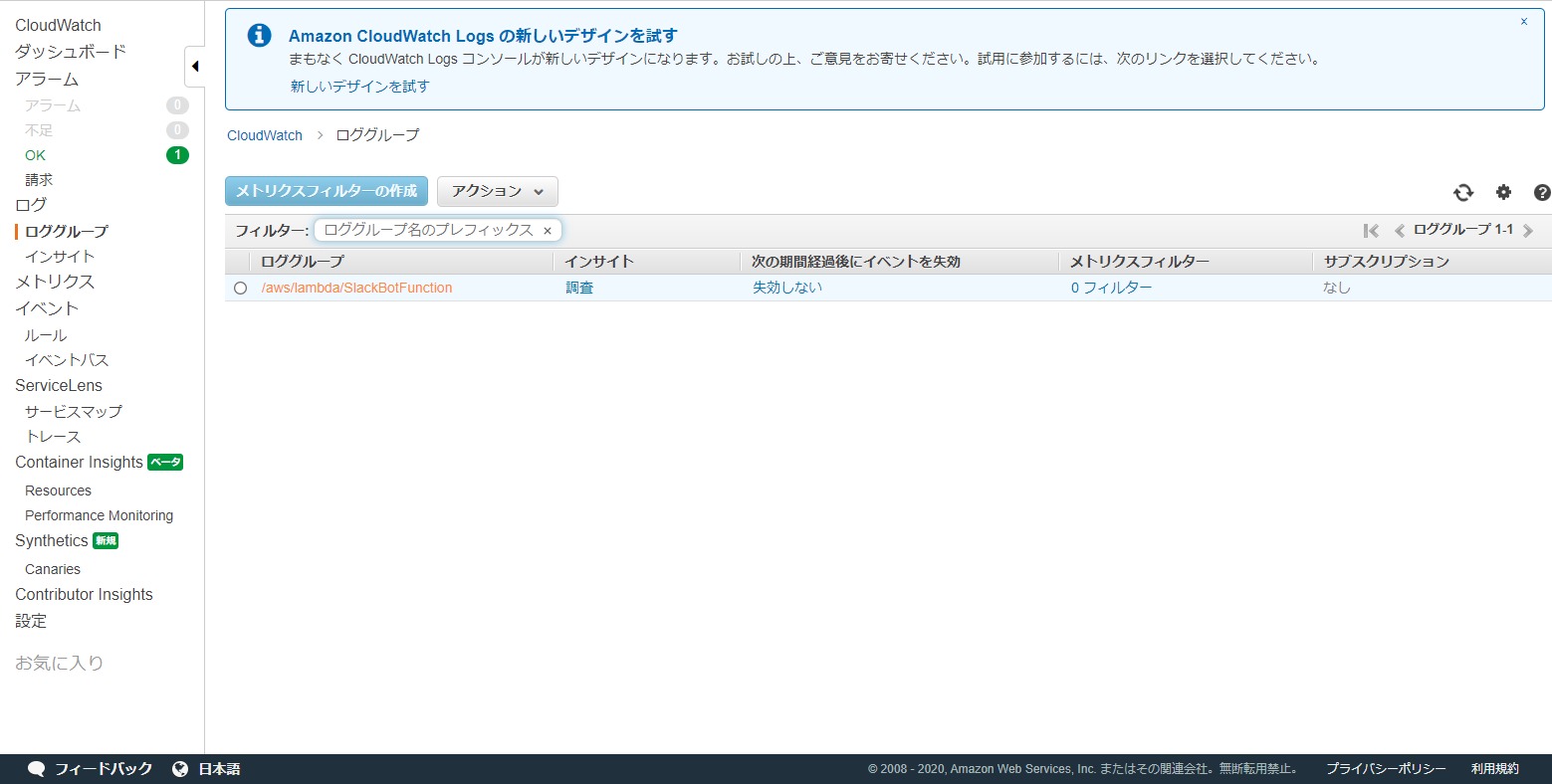Open Synthetics in the sidebar
The width and height of the screenshot is (1552, 784).
(52, 540)
